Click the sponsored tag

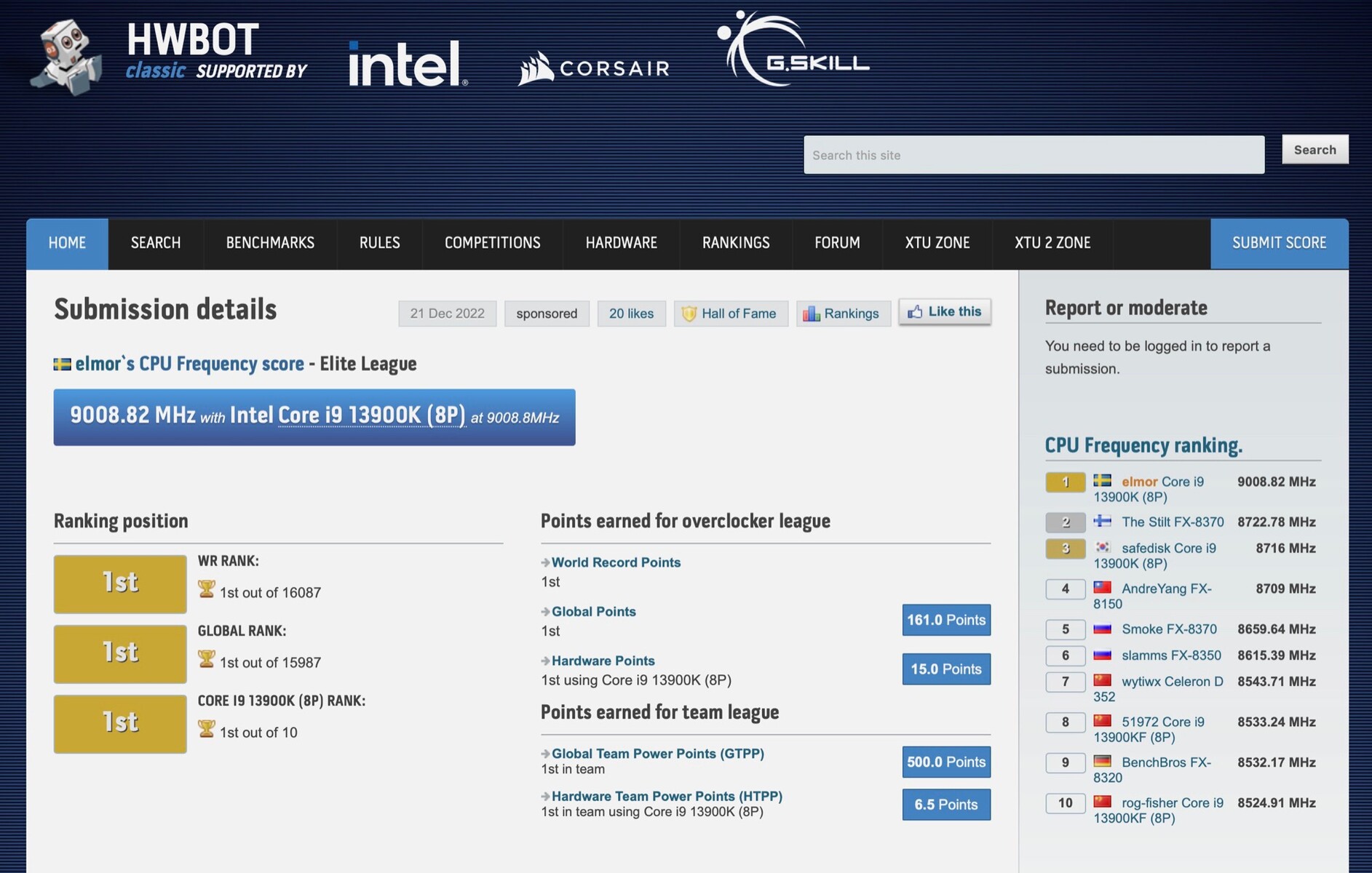click(547, 314)
